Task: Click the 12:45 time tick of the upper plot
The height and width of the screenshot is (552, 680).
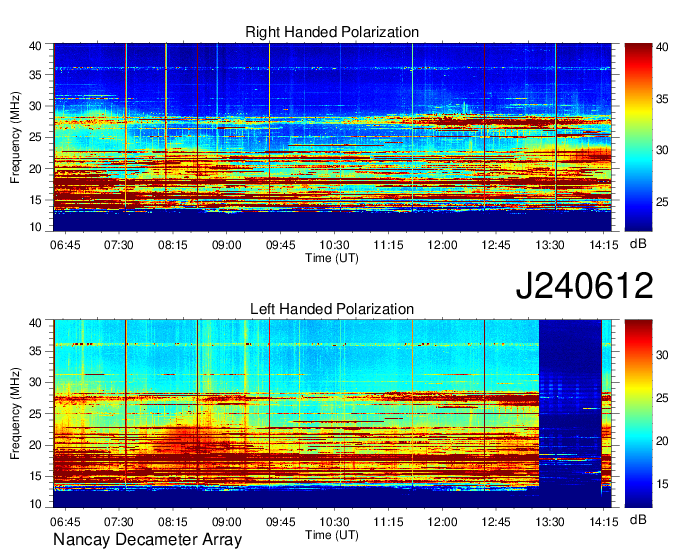Action: (x=496, y=245)
